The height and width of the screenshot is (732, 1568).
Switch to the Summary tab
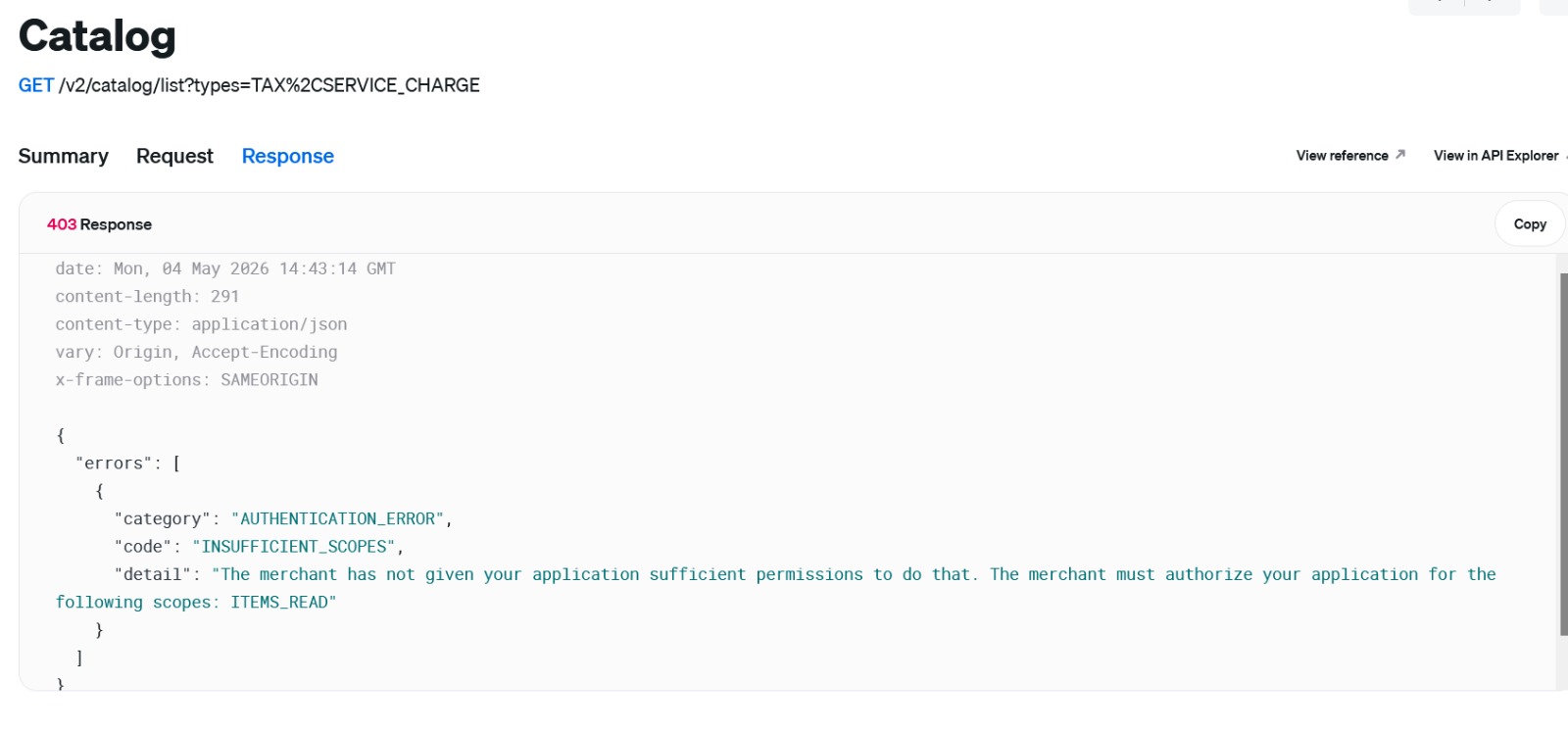click(64, 157)
